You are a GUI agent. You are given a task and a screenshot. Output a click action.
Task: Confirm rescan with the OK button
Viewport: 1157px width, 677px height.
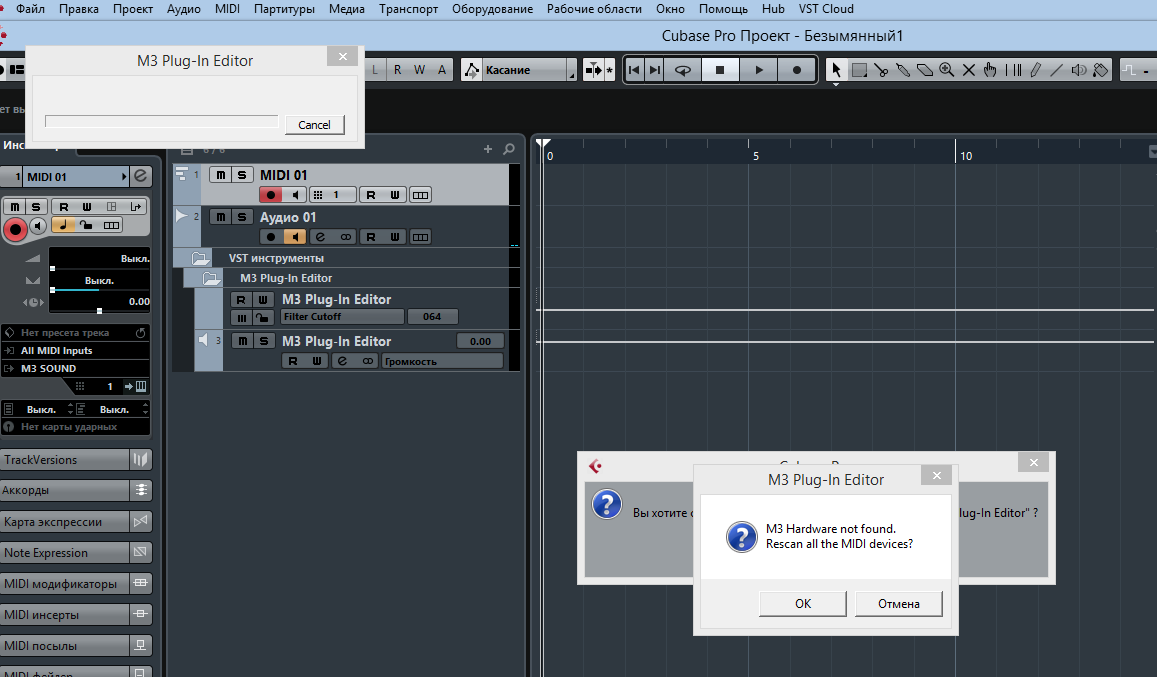click(803, 604)
